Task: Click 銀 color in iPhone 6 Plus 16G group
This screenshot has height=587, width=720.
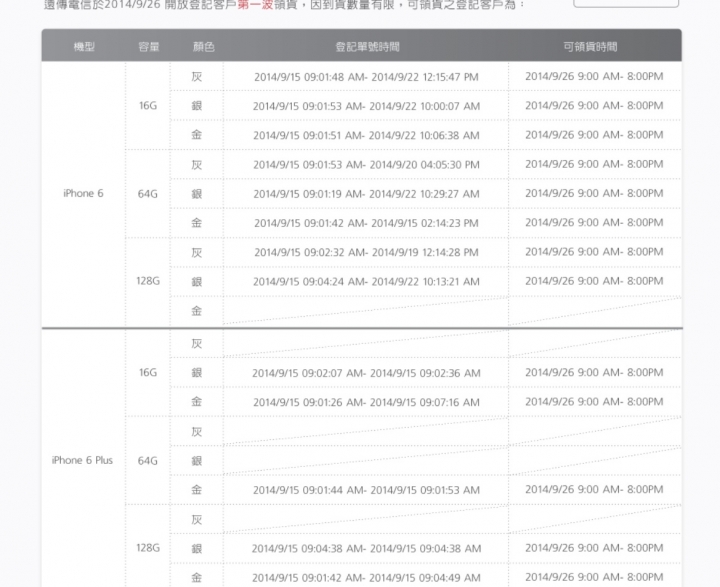Action: pos(197,373)
